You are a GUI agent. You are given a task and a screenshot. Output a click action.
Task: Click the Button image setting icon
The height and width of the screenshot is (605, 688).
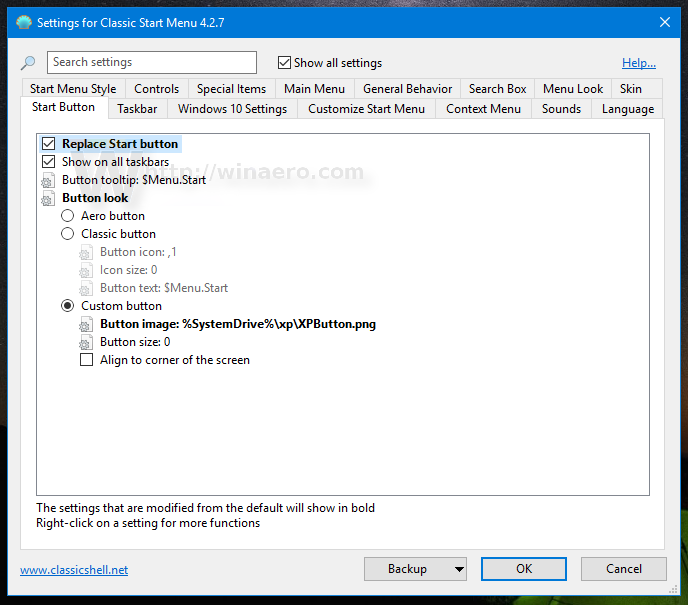pos(86,324)
